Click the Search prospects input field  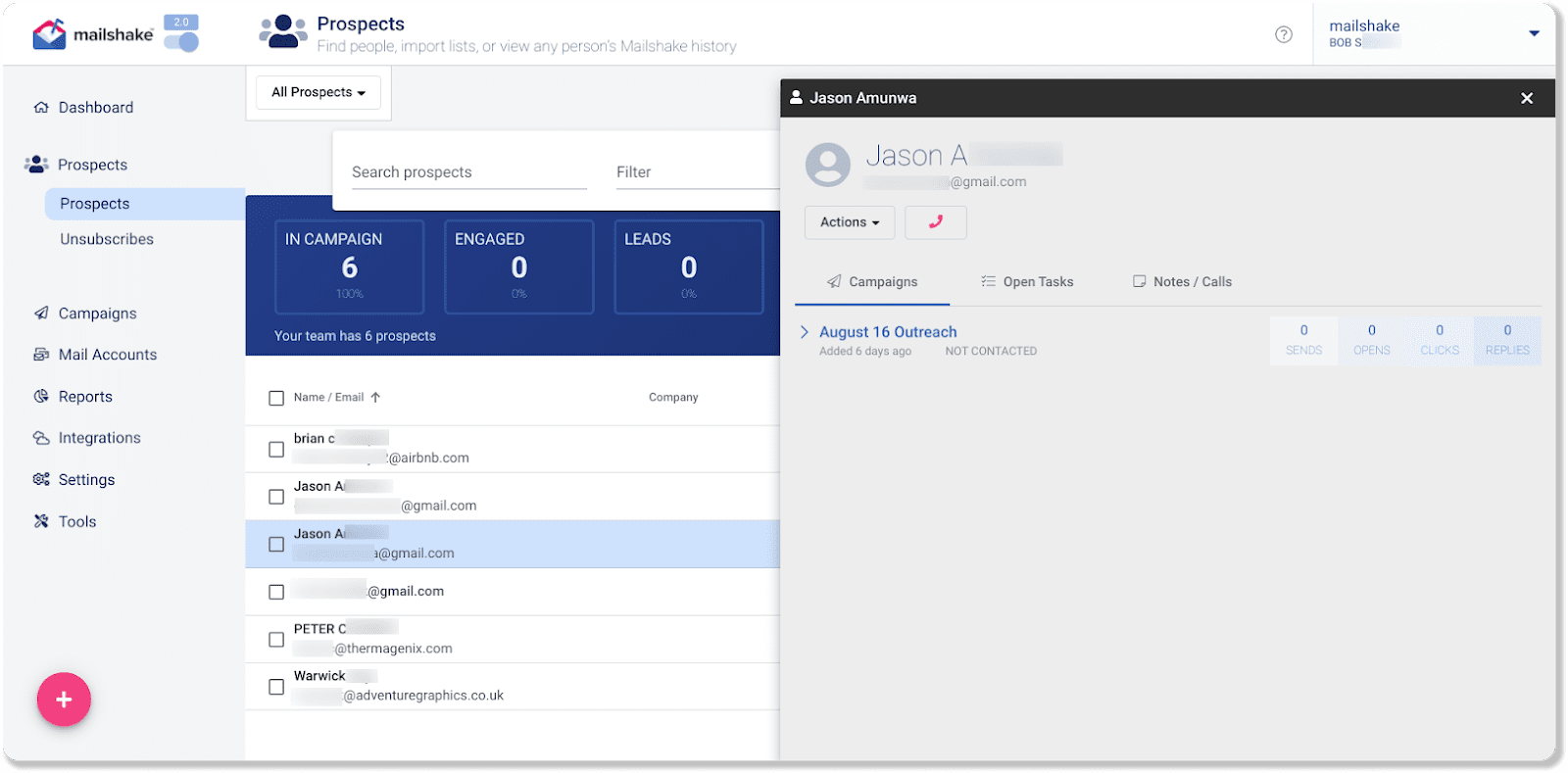468,172
